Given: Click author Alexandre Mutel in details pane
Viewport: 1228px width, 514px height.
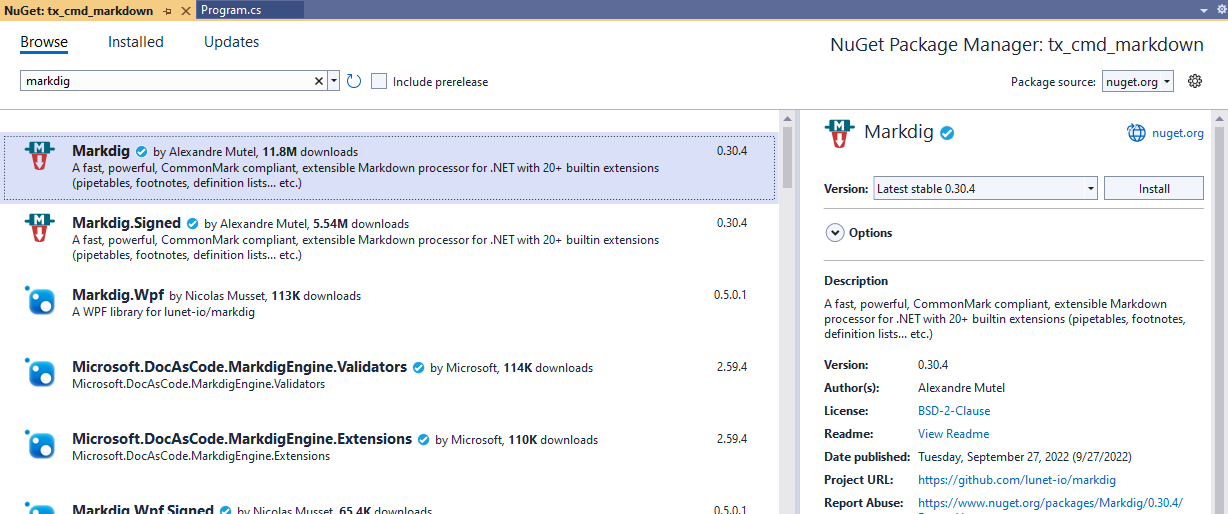Looking at the screenshot, I should [961, 388].
